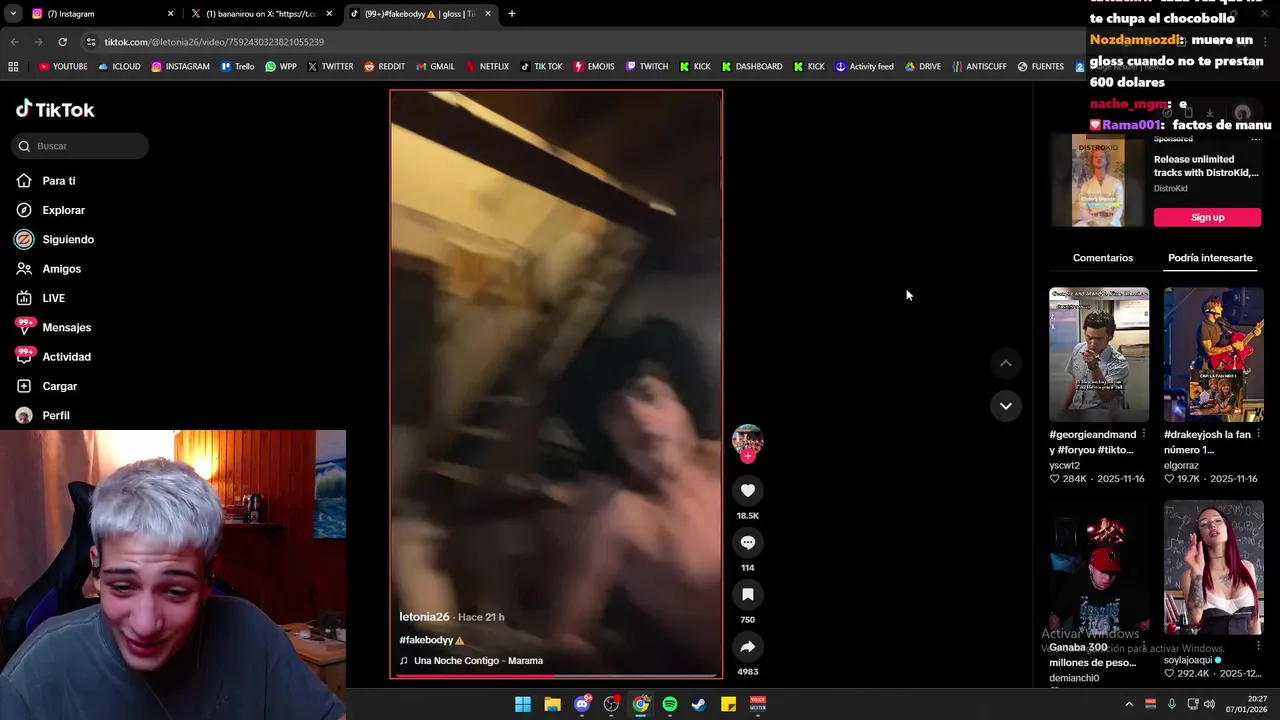Go to previous video arrow
The height and width of the screenshot is (720, 1280).
tap(1005, 363)
